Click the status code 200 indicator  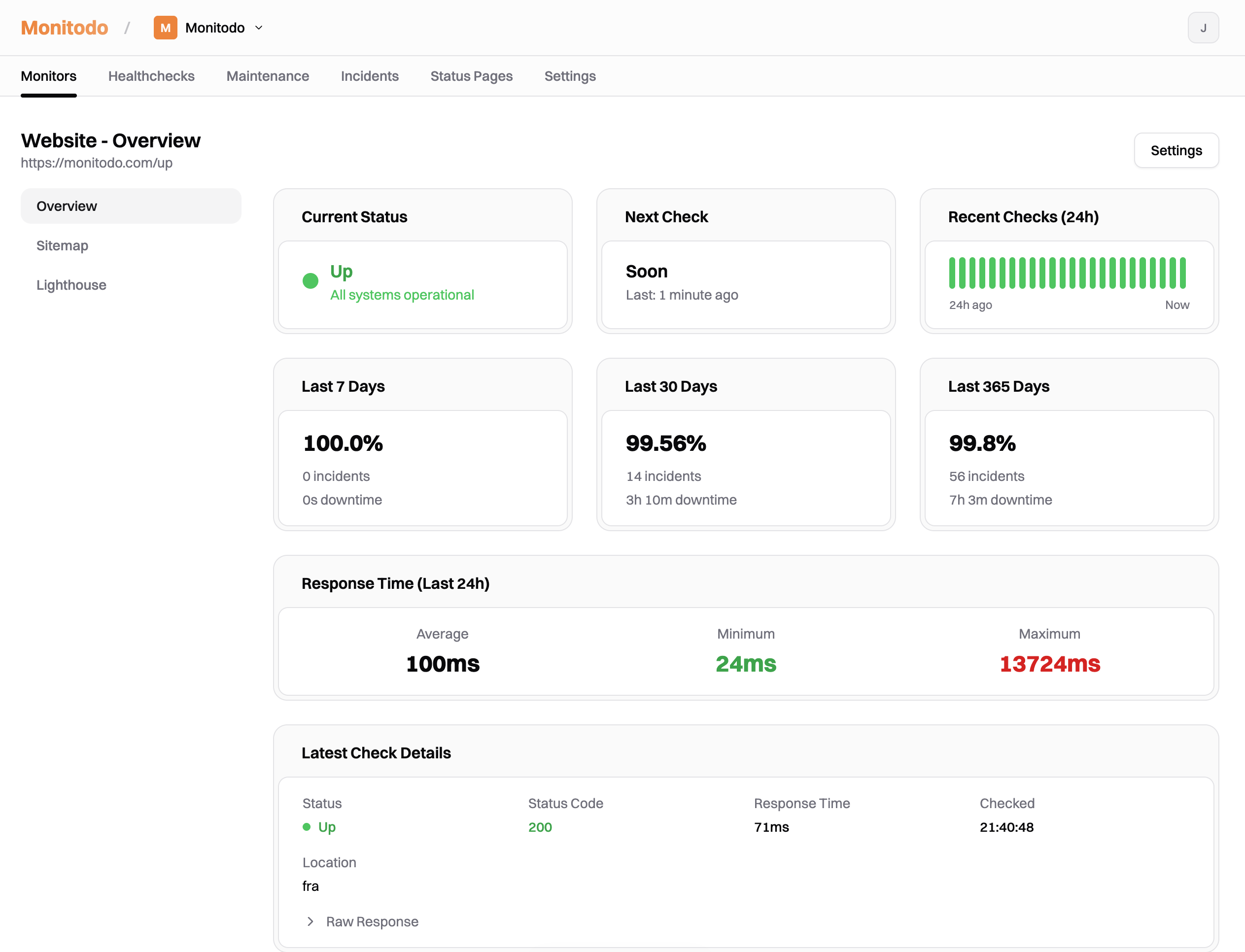[540, 827]
